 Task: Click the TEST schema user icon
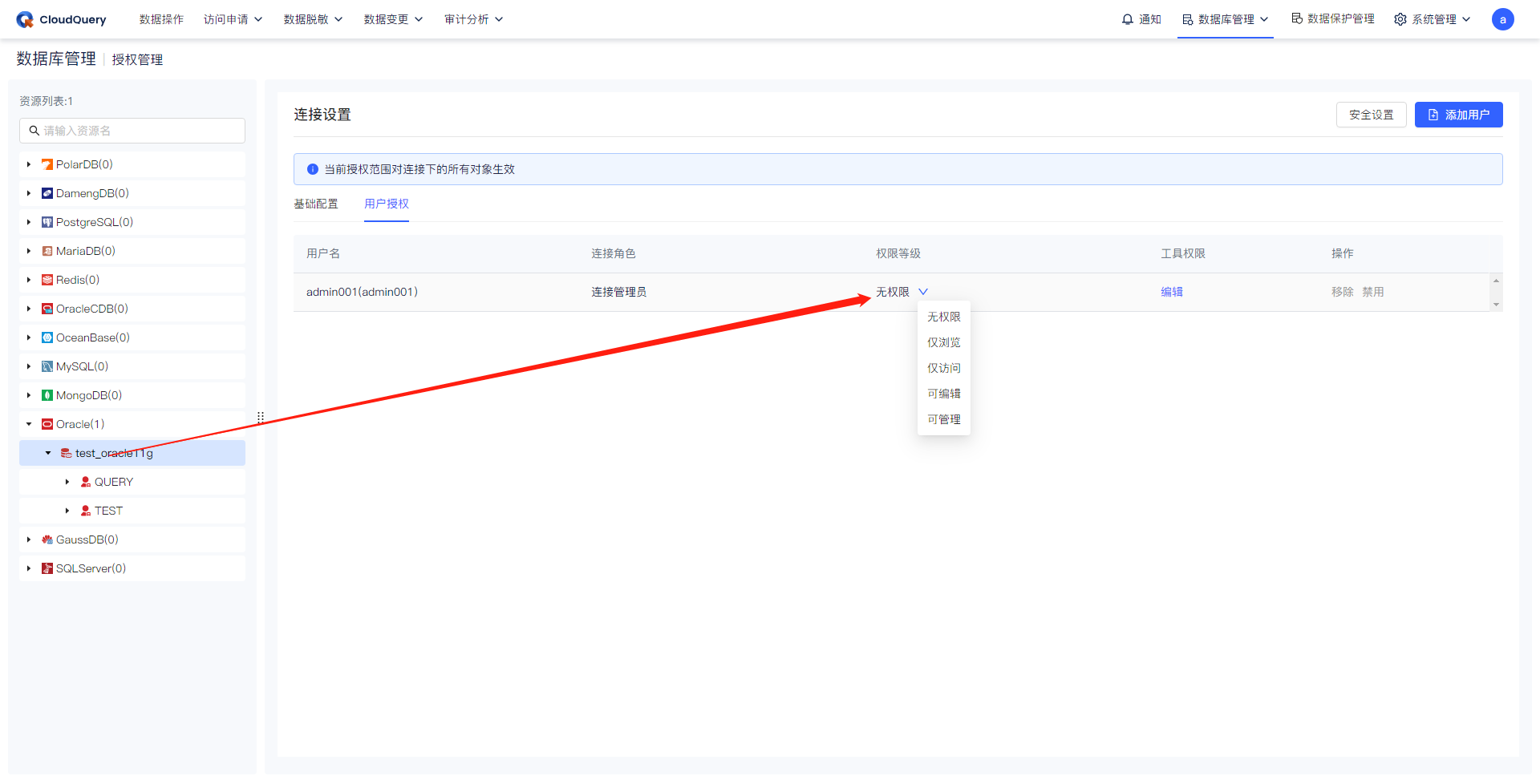[86, 511]
